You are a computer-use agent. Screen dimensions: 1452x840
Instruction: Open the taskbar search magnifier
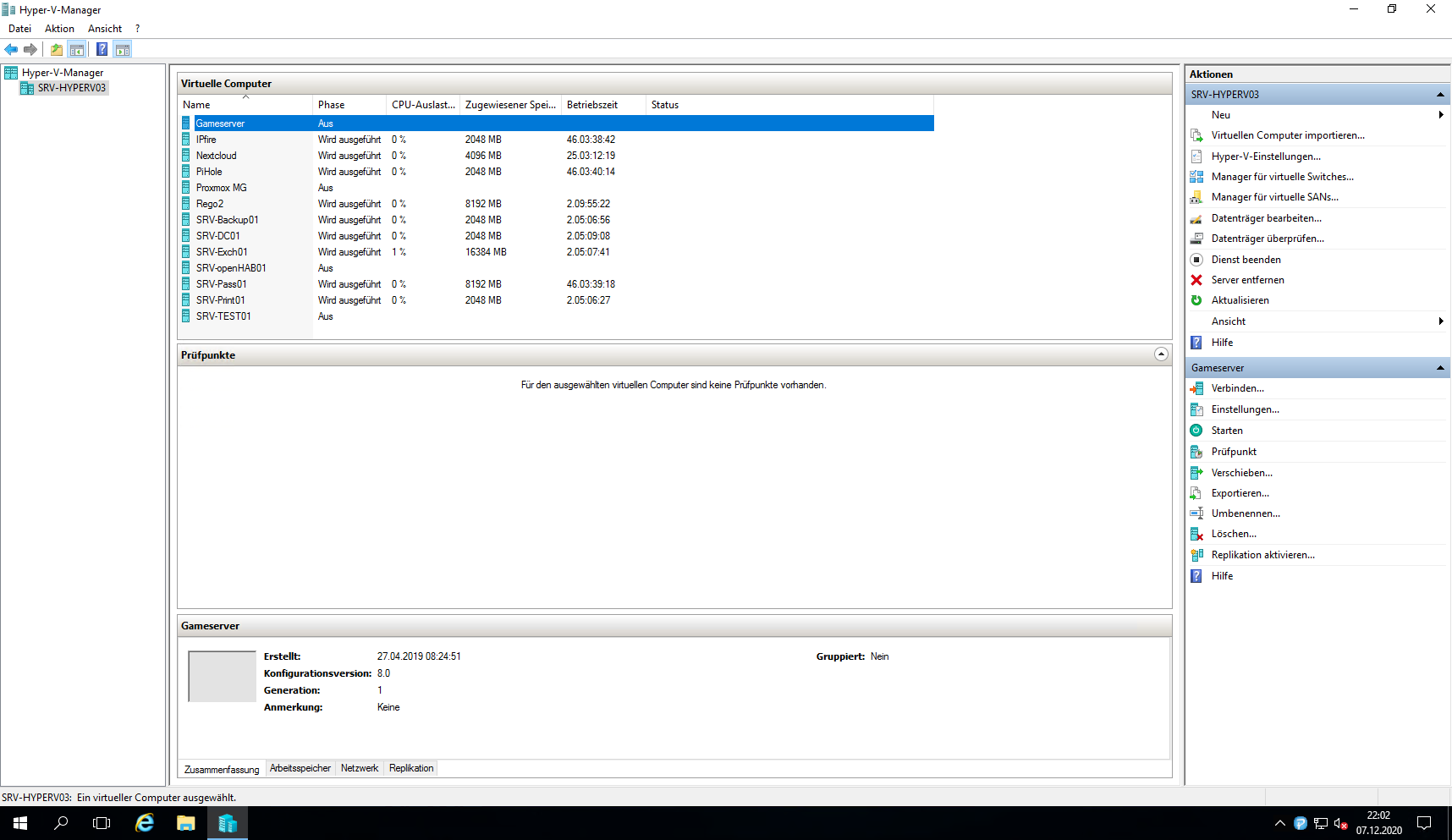point(61,823)
